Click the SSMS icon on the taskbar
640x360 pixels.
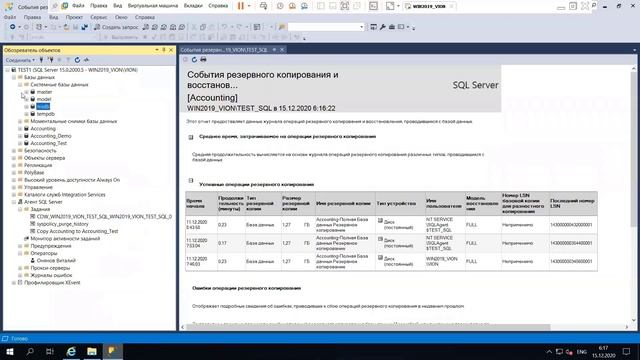pos(112,351)
